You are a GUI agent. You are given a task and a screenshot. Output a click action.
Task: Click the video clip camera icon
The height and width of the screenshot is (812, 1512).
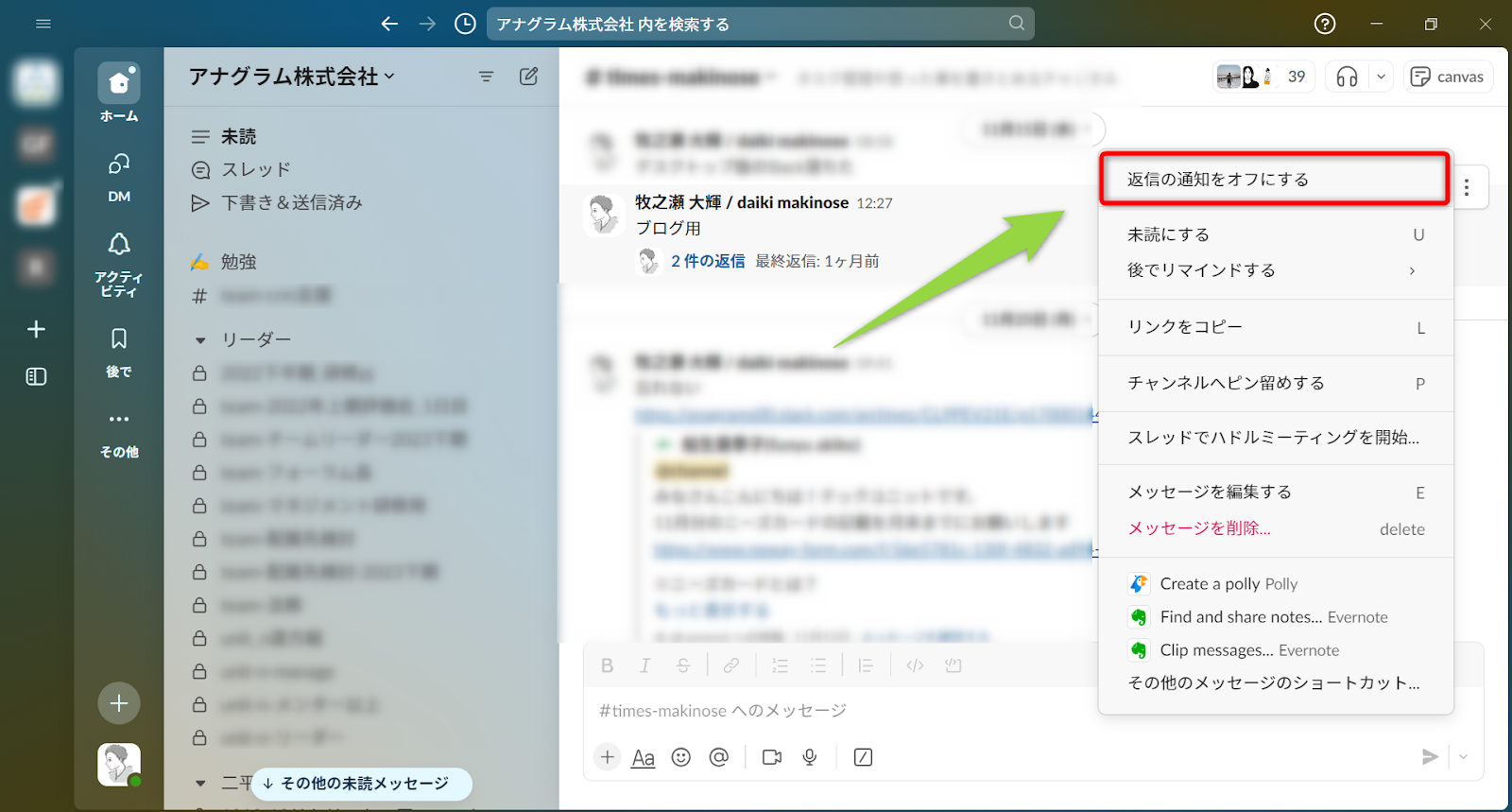point(772,757)
